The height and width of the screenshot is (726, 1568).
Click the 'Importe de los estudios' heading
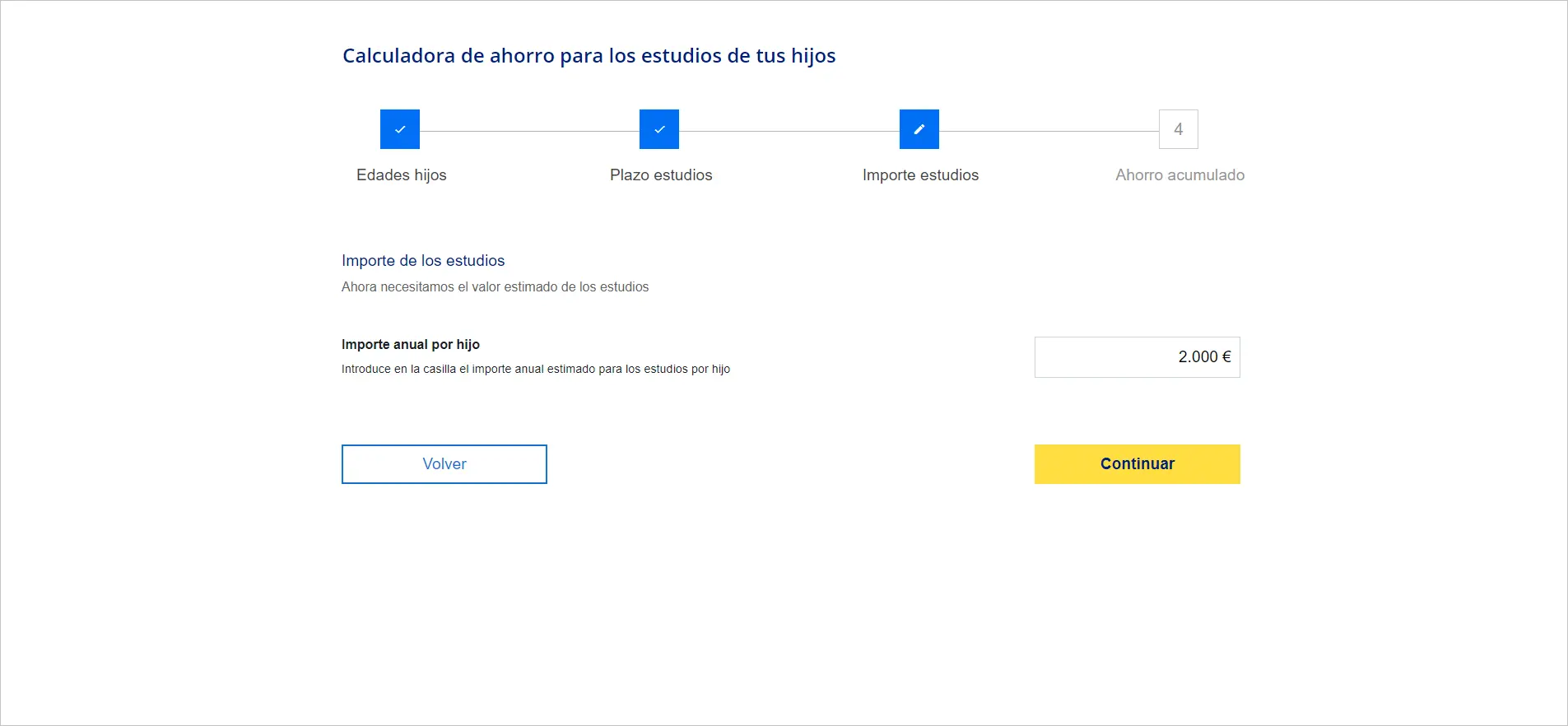(423, 261)
